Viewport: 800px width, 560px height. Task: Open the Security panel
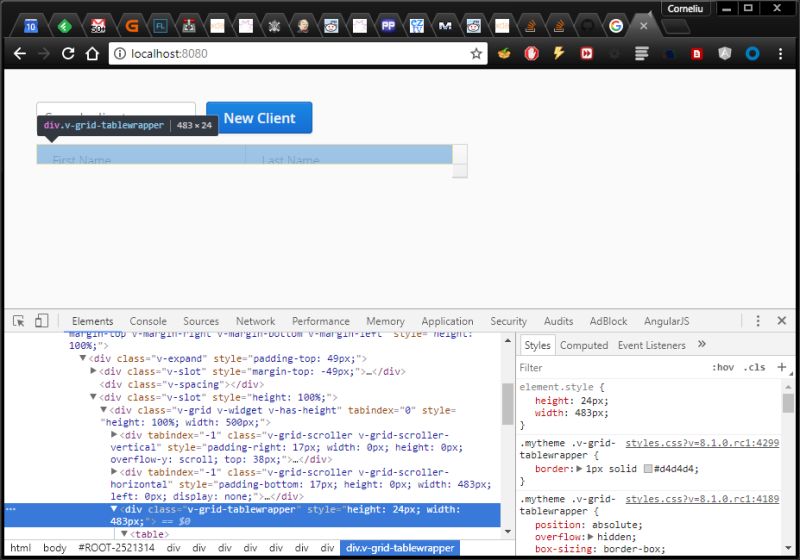point(508,321)
